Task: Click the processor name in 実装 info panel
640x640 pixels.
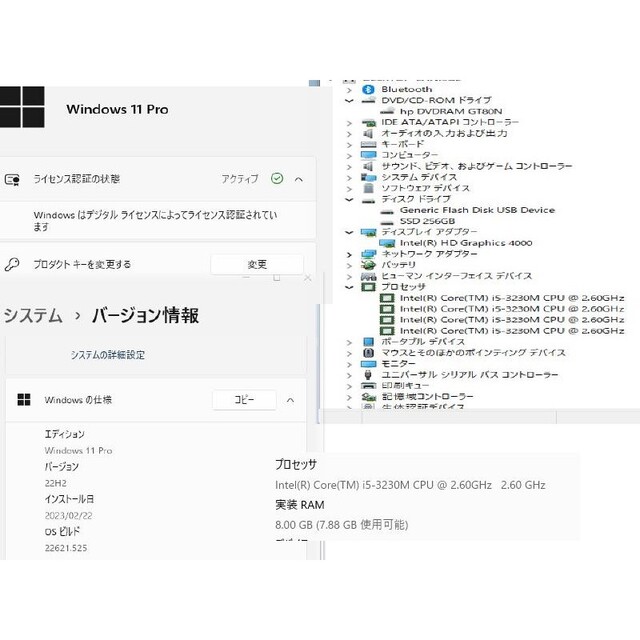Action: 410,485
